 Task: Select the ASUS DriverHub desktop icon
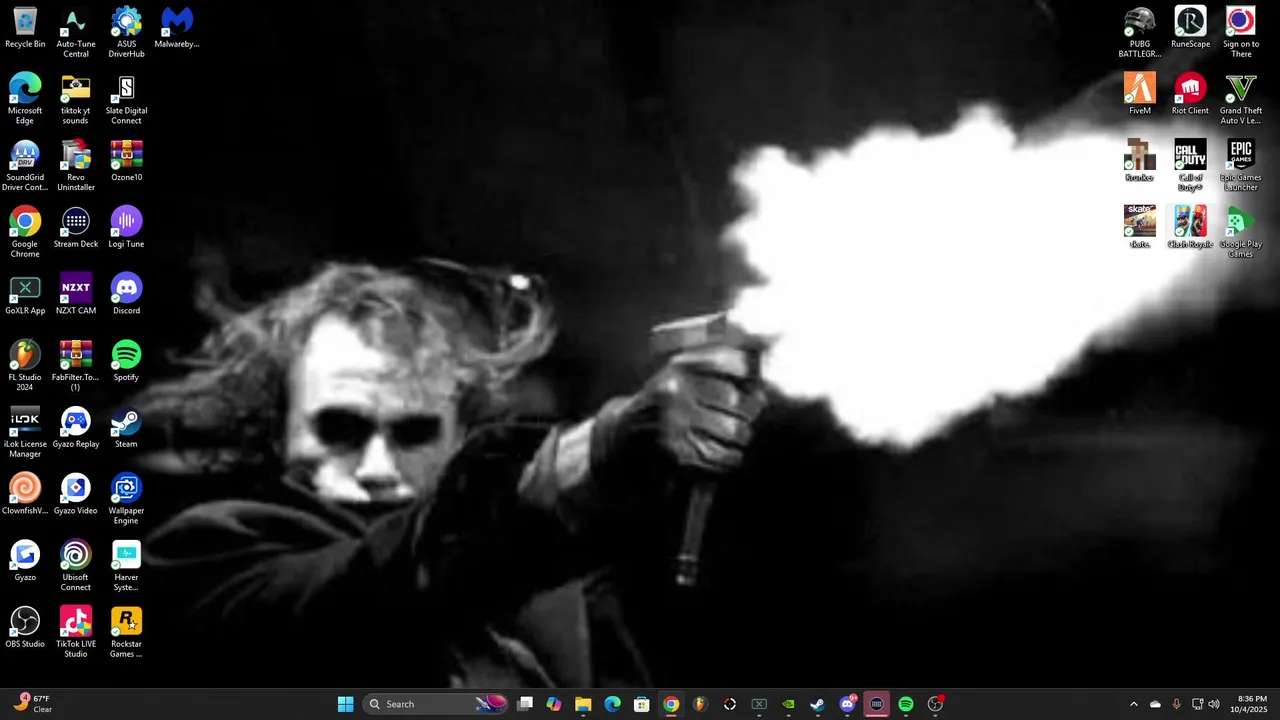coord(126,32)
